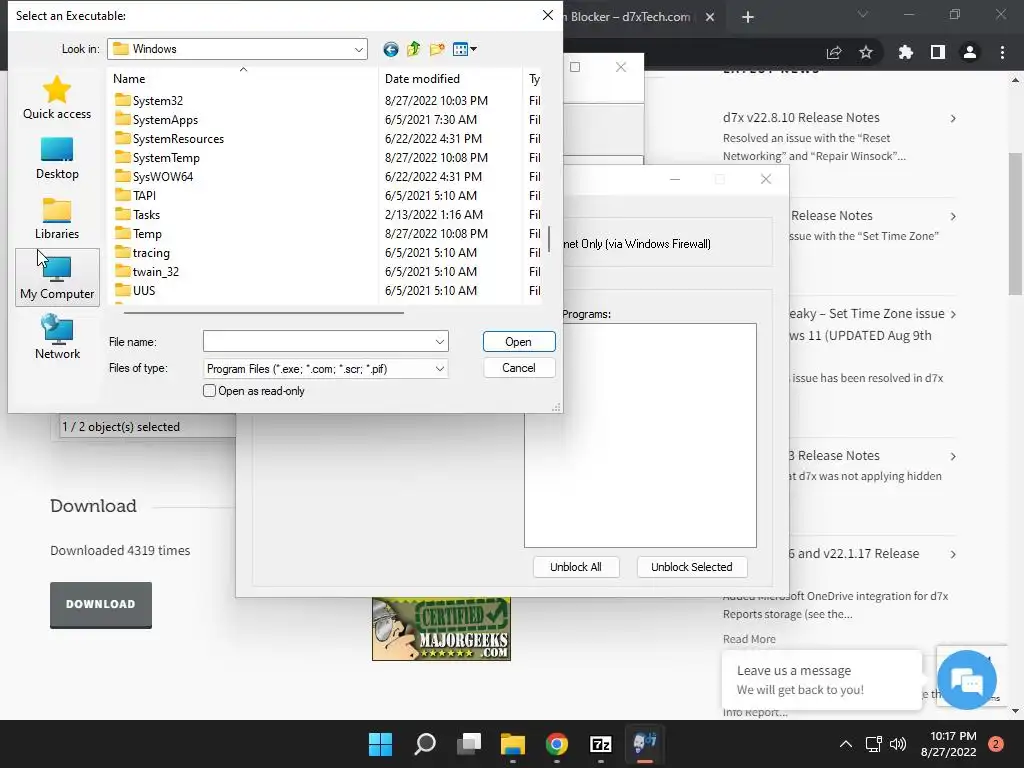This screenshot has width=1024, height=768.
Task: Click Read More link on webpage
Action: click(749, 639)
